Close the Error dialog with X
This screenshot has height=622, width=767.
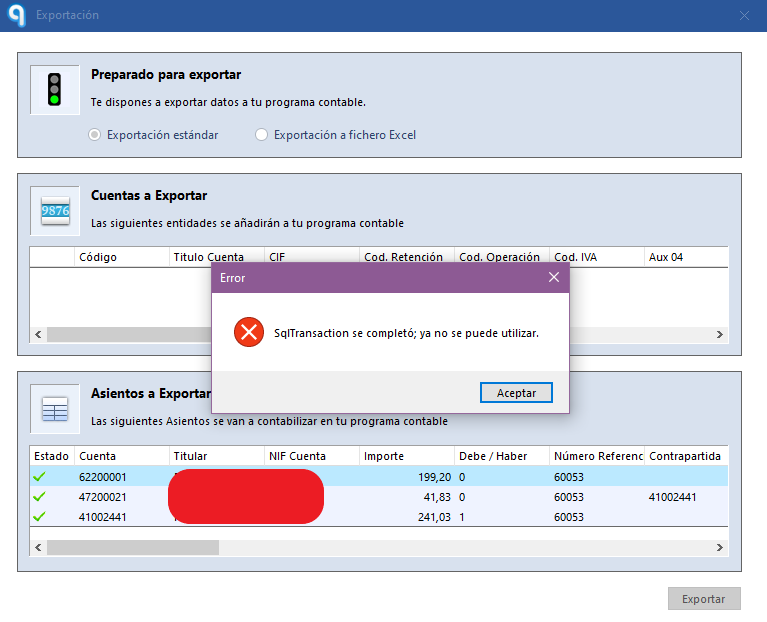point(554,277)
